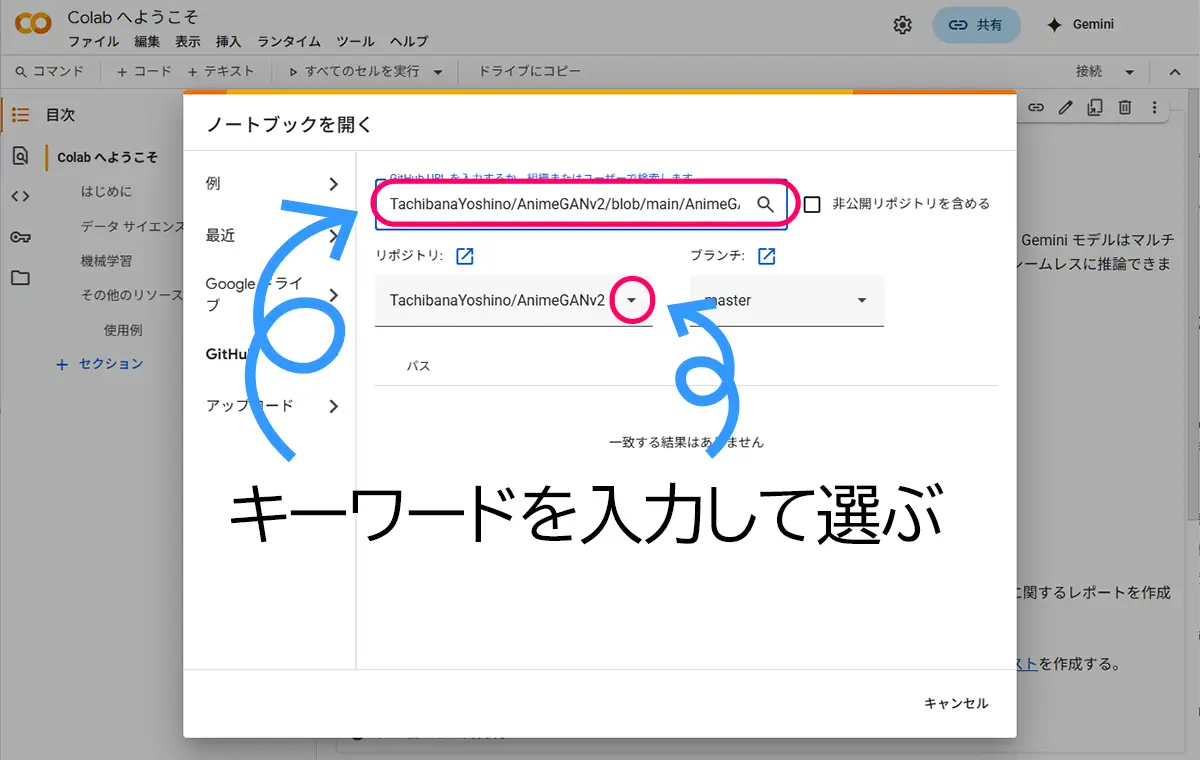Expand the repository dropdown TachibanaYoshino/AnimeGANv2

(x=631, y=300)
